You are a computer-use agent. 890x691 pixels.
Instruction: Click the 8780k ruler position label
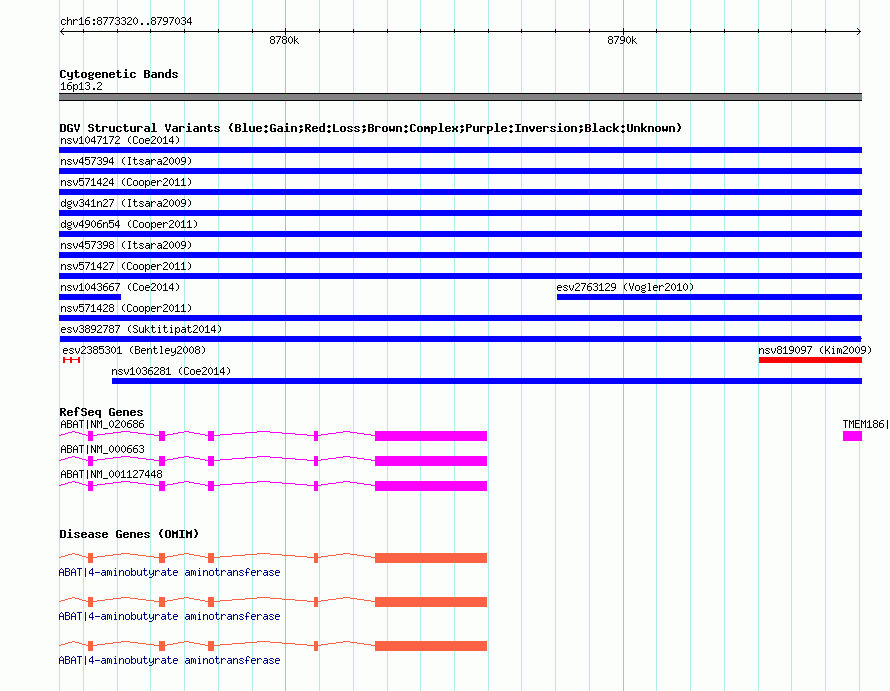(x=284, y=40)
